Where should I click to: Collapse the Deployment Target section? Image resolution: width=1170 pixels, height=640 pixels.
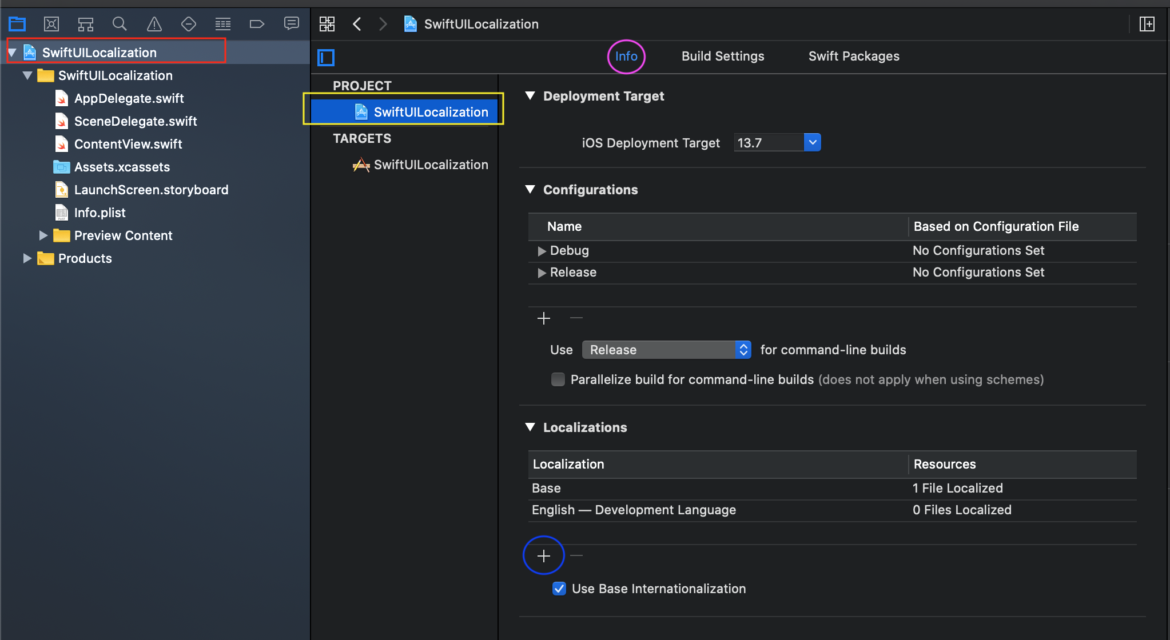click(529, 96)
